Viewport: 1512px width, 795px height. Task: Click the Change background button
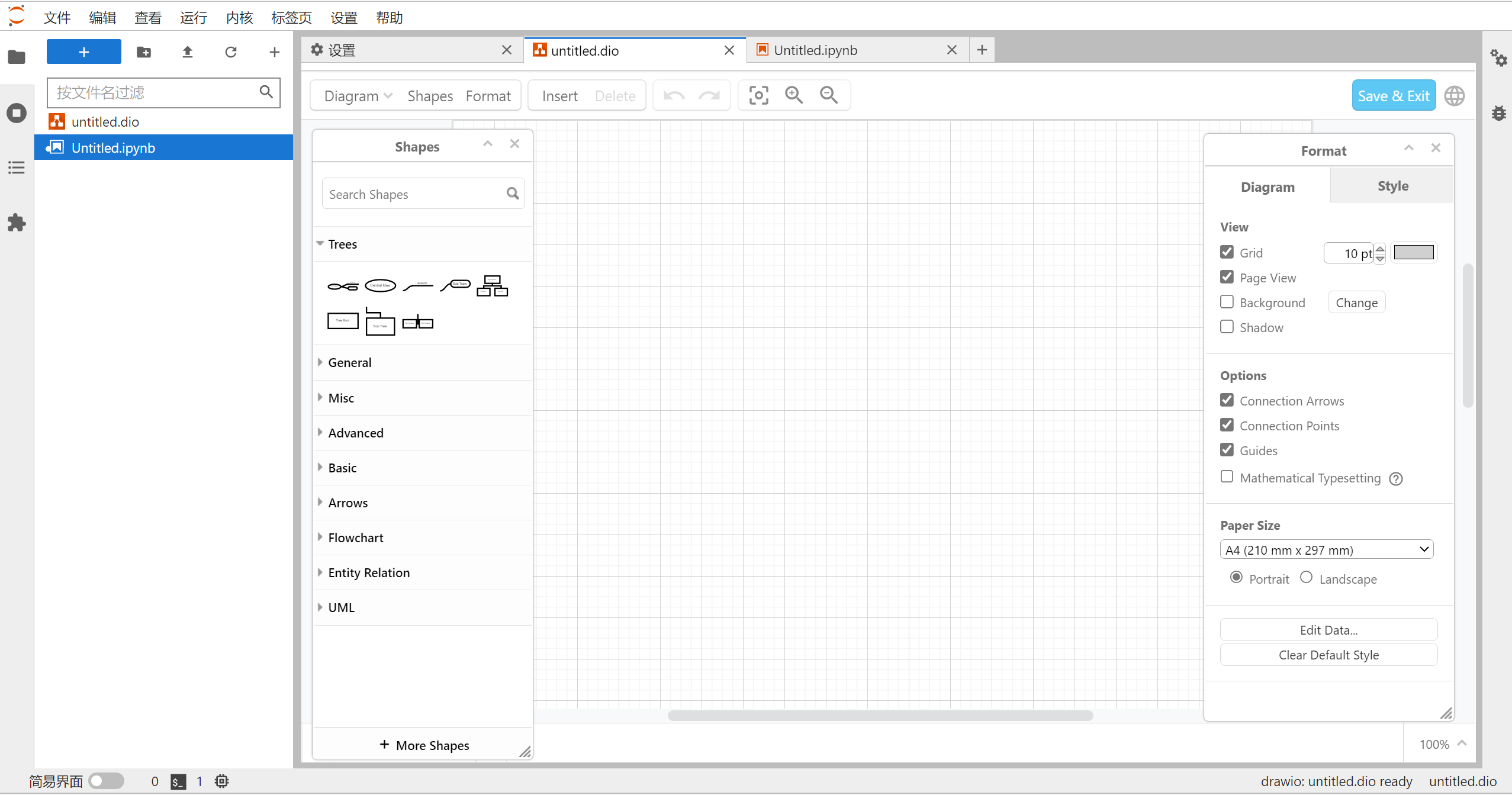point(1357,302)
